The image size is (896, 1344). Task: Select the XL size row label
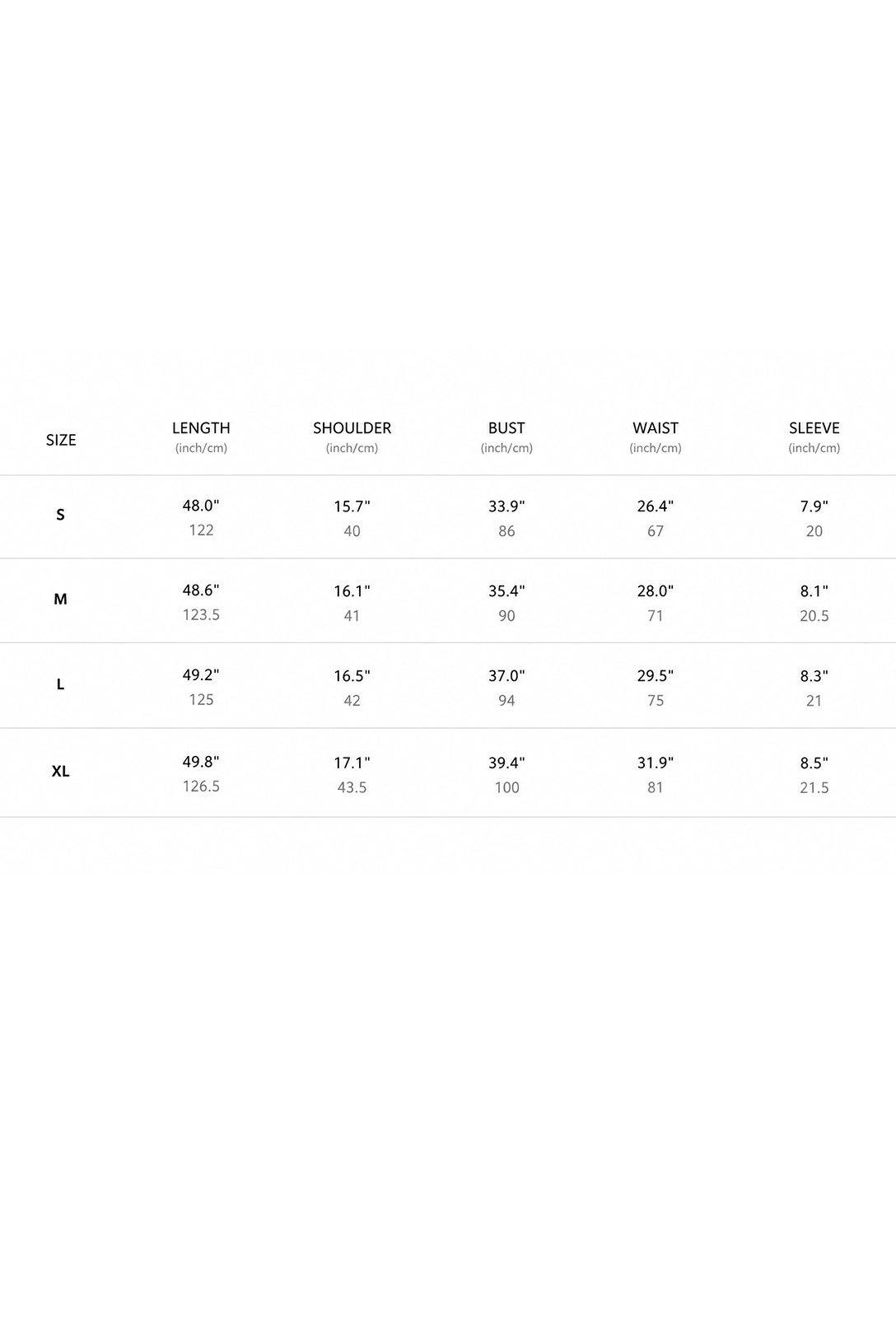pos(60,771)
